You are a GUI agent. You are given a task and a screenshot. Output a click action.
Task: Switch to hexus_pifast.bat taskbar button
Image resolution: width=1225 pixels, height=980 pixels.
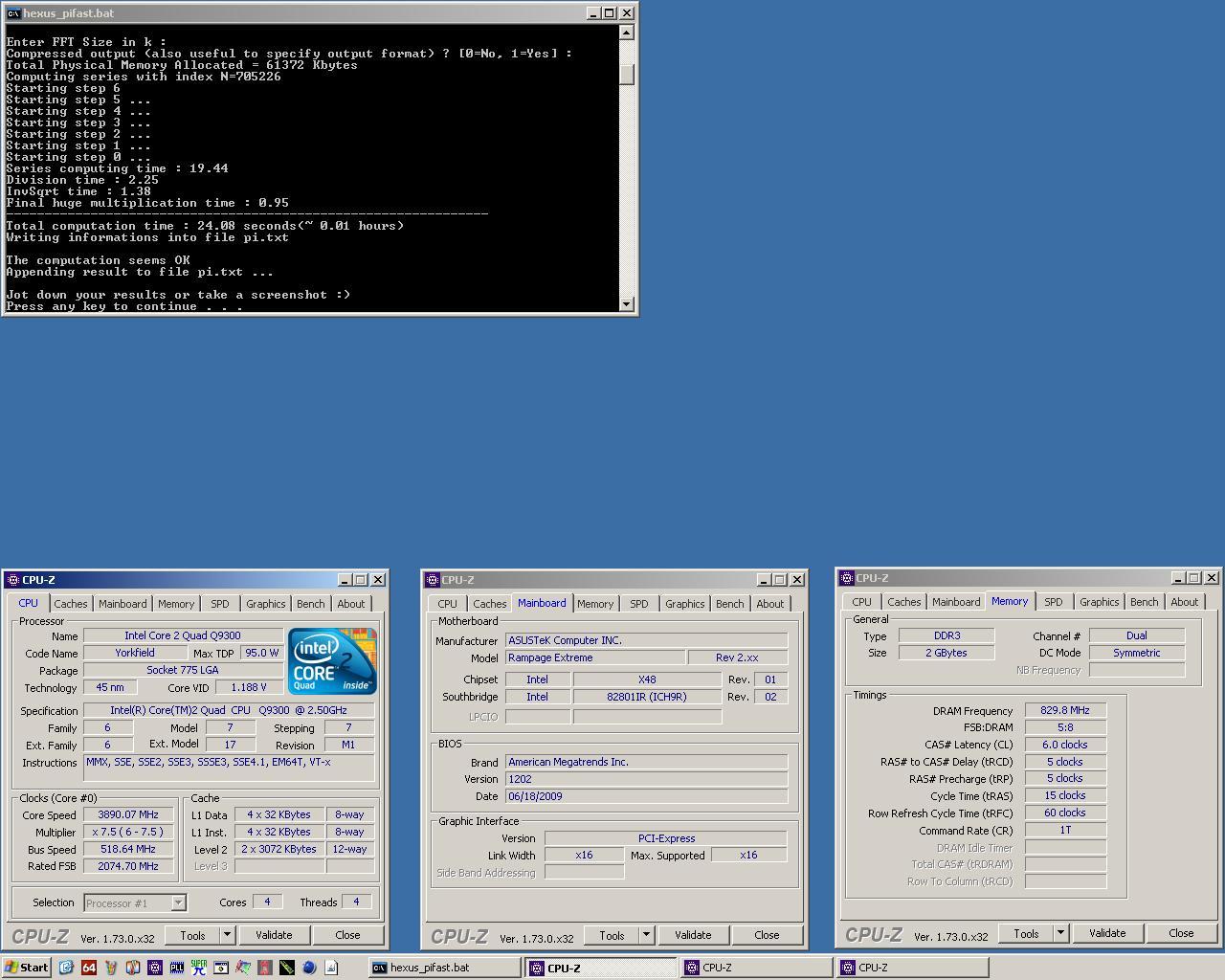tap(444, 968)
